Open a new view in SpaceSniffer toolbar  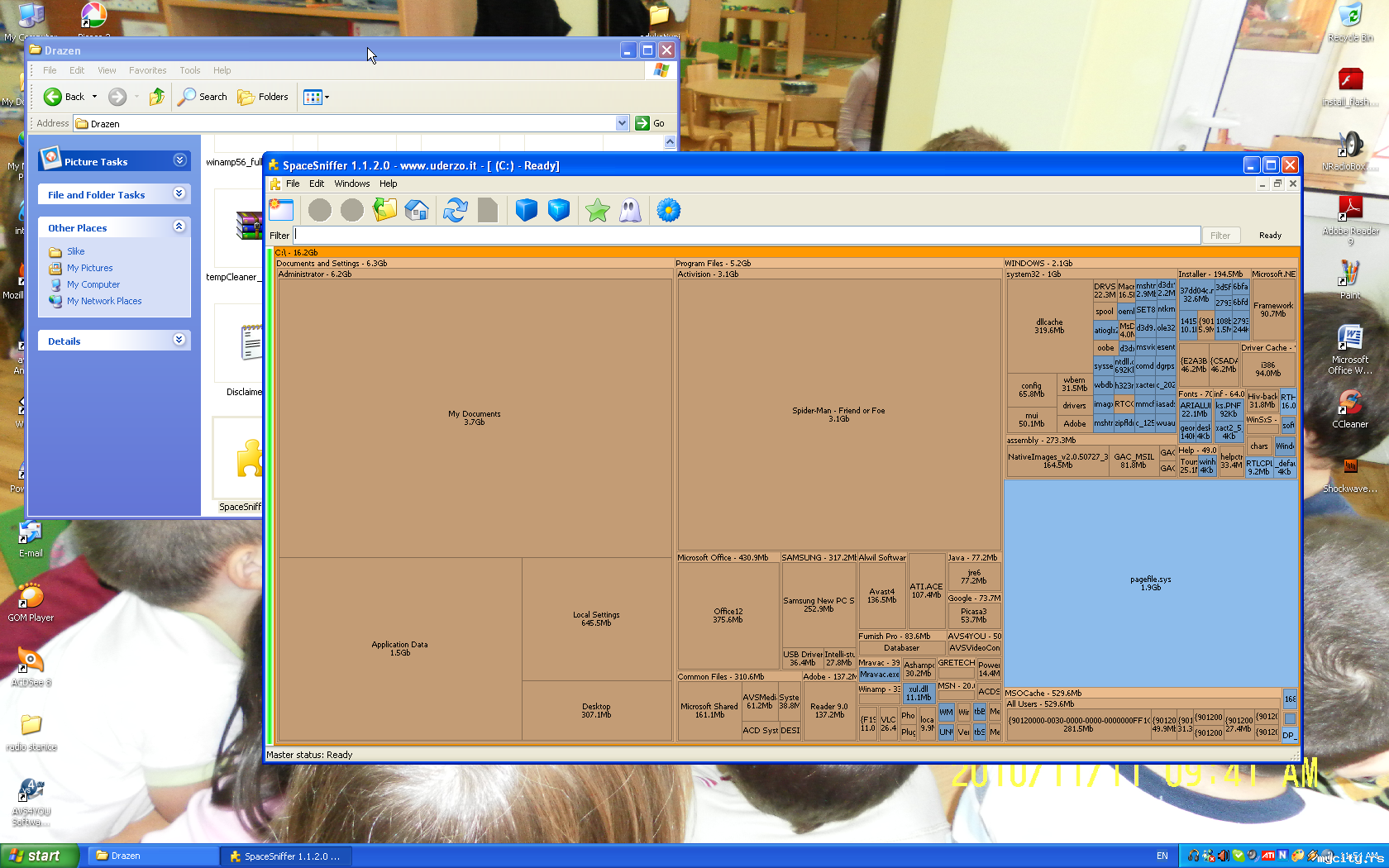281,210
